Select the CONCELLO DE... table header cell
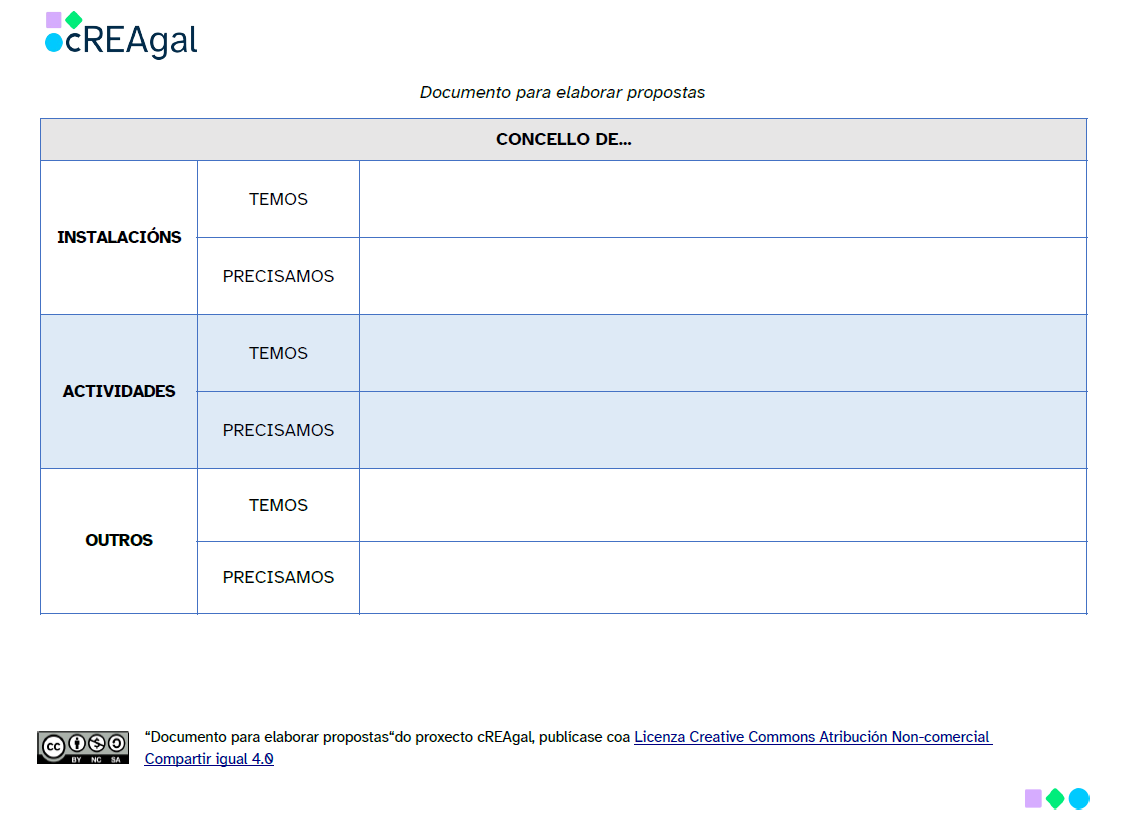Viewport: 1127px width, 815px height. point(563,140)
